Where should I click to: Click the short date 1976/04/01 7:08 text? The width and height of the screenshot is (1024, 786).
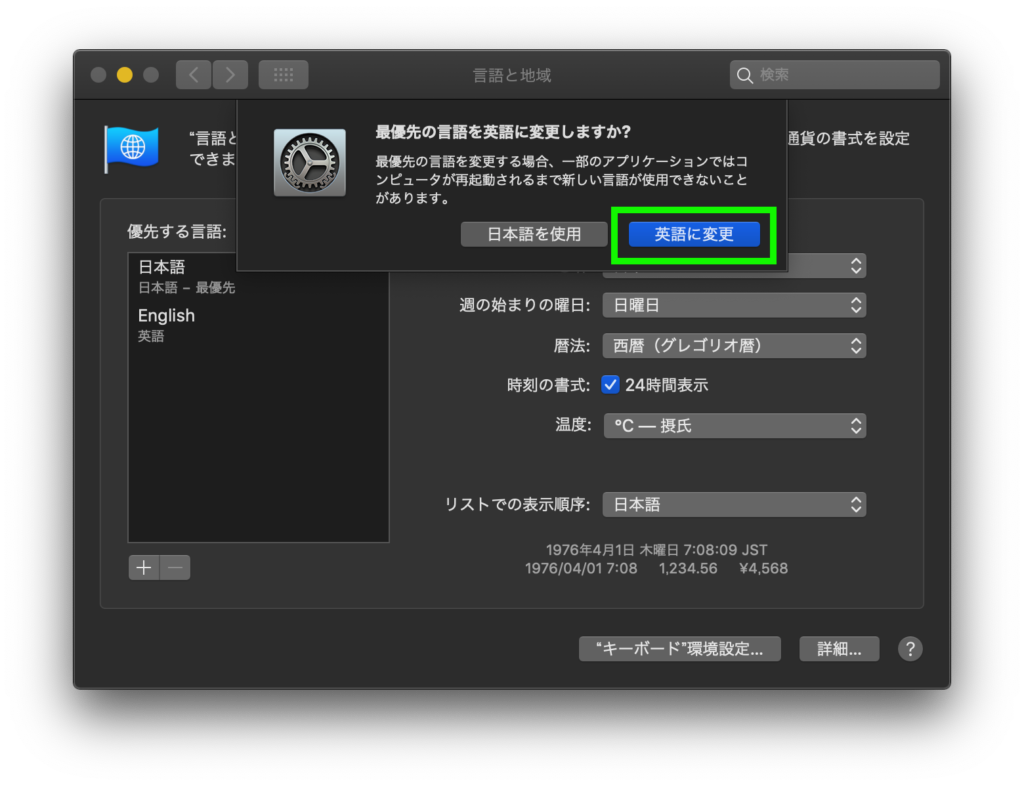coord(581,569)
